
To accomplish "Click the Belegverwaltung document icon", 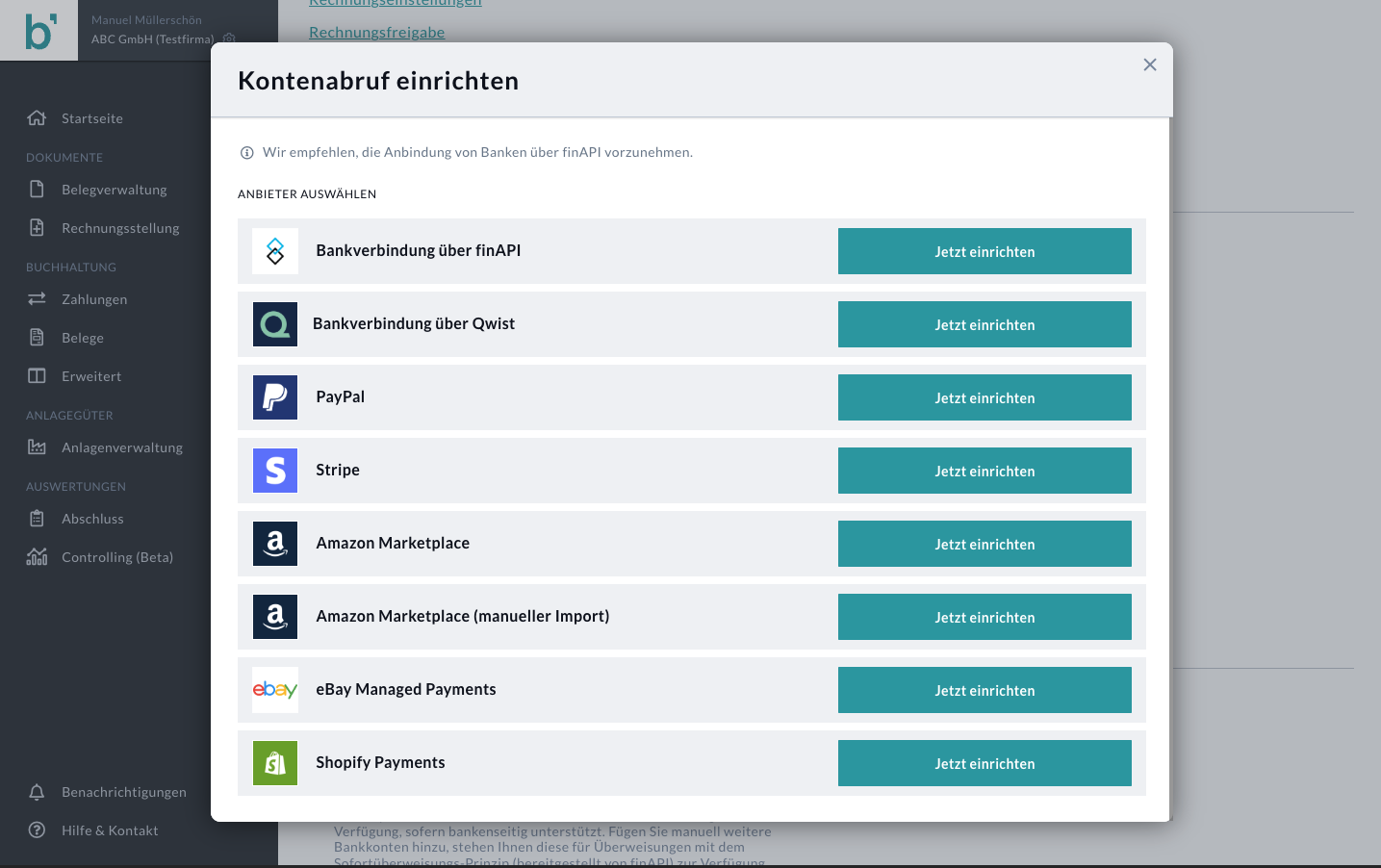I will click(x=37, y=190).
